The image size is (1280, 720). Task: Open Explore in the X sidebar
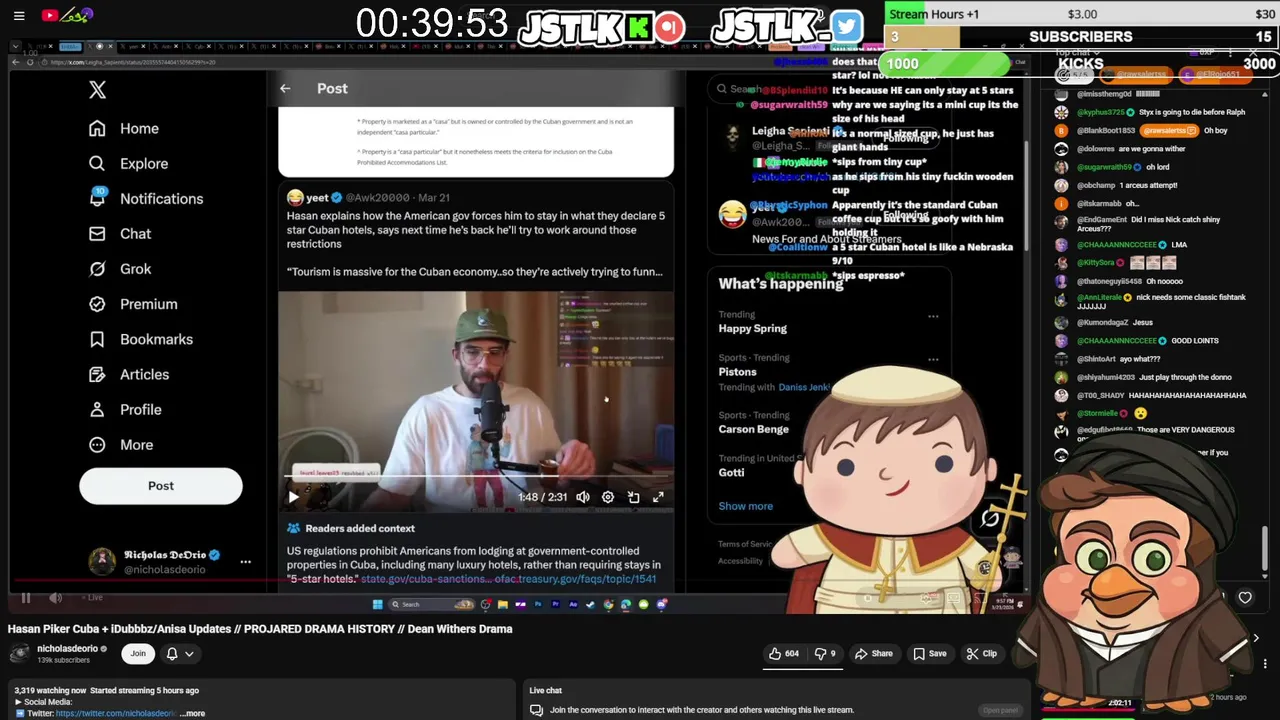[128, 164]
